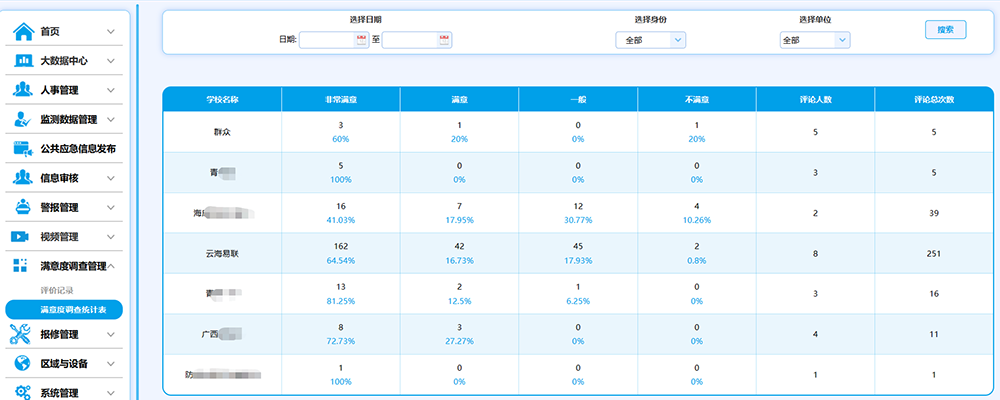The width and height of the screenshot is (1000, 400).
Task: Click the Personnel Management people icon
Action: pos(23,90)
